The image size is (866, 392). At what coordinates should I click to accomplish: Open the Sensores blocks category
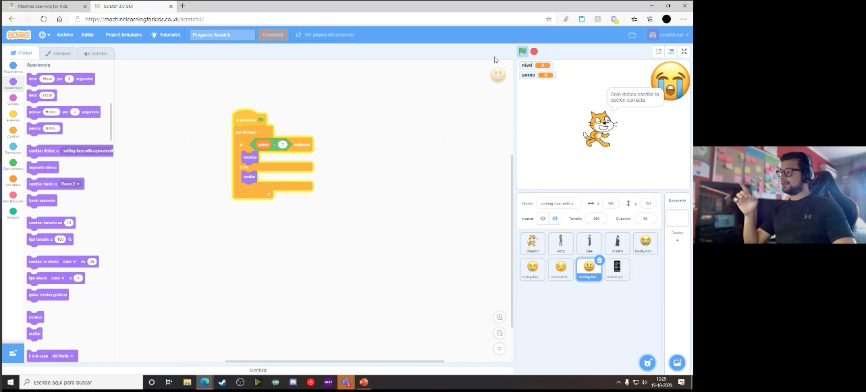pyautogui.click(x=13, y=149)
